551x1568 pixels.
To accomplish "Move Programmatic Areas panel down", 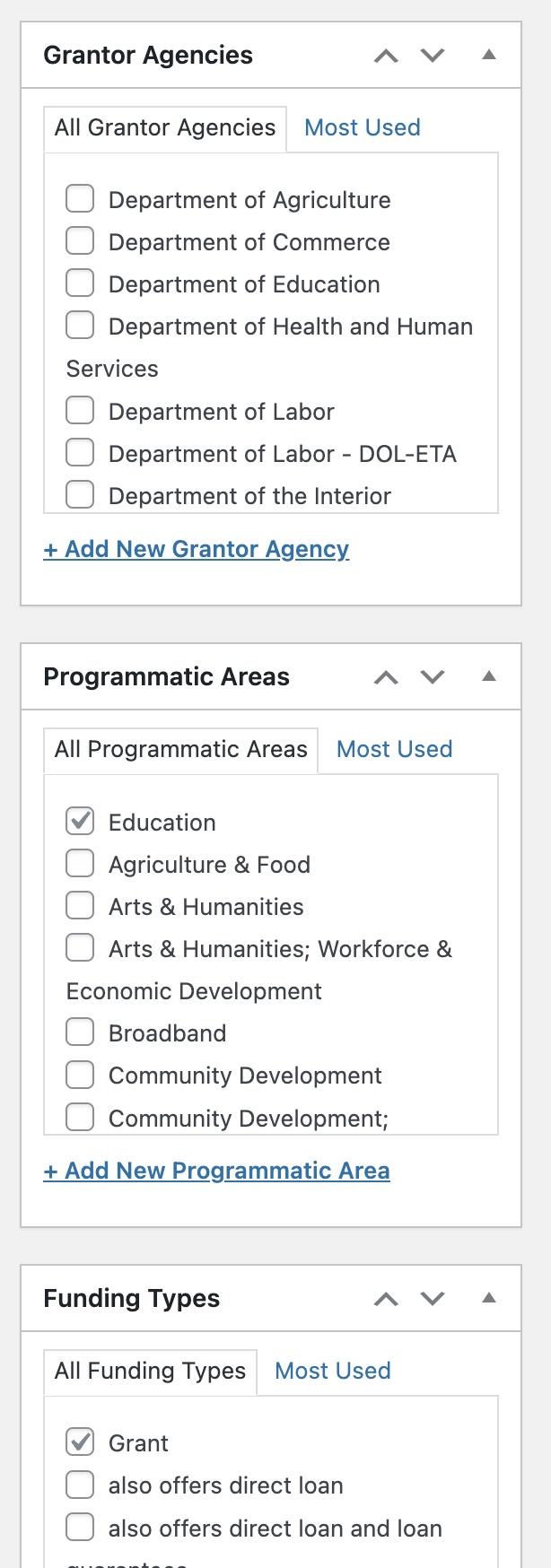I will [x=433, y=677].
